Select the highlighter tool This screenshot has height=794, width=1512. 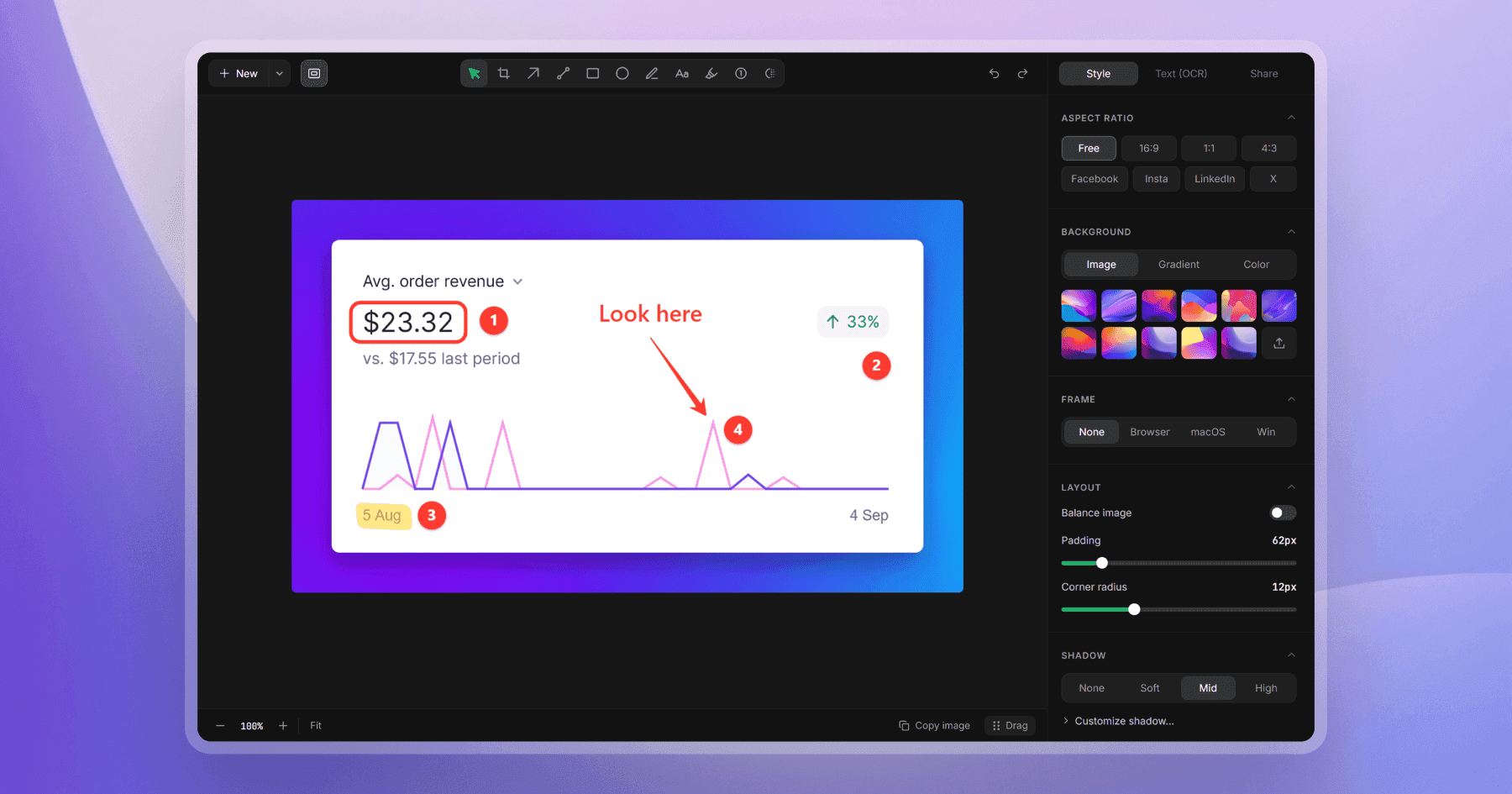[x=711, y=74]
